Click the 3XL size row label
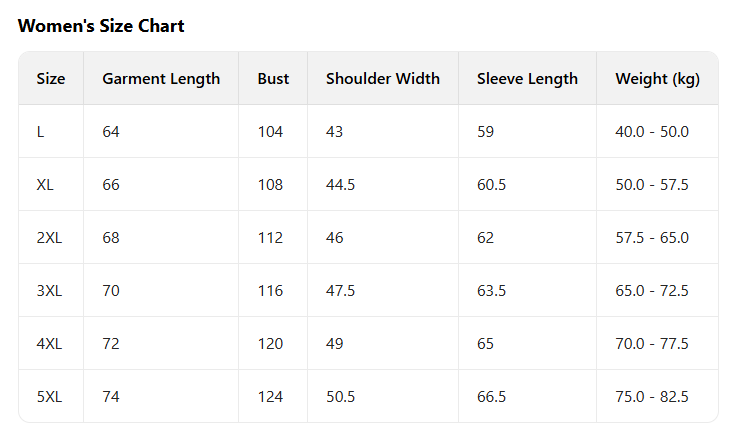This screenshot has height=436, width=744. click(49, 291)
